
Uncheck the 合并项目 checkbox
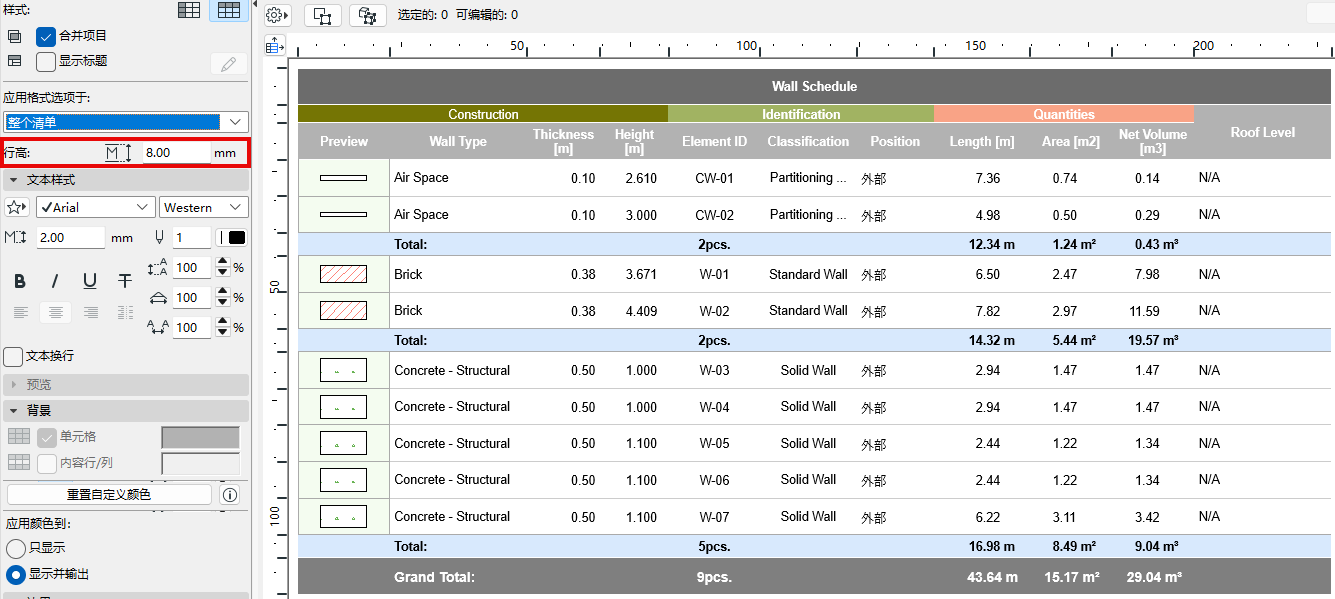tap(46, 36)
